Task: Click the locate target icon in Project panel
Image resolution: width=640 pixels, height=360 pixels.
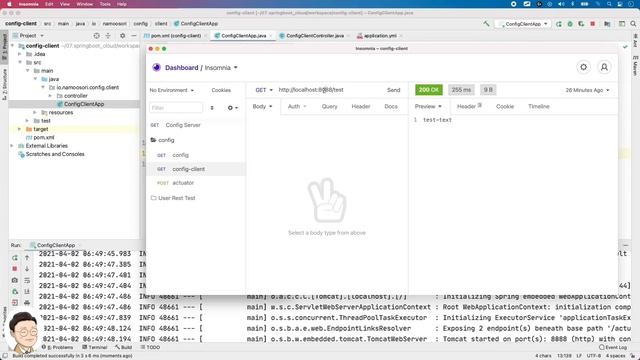Action: [x=96, y=36]
